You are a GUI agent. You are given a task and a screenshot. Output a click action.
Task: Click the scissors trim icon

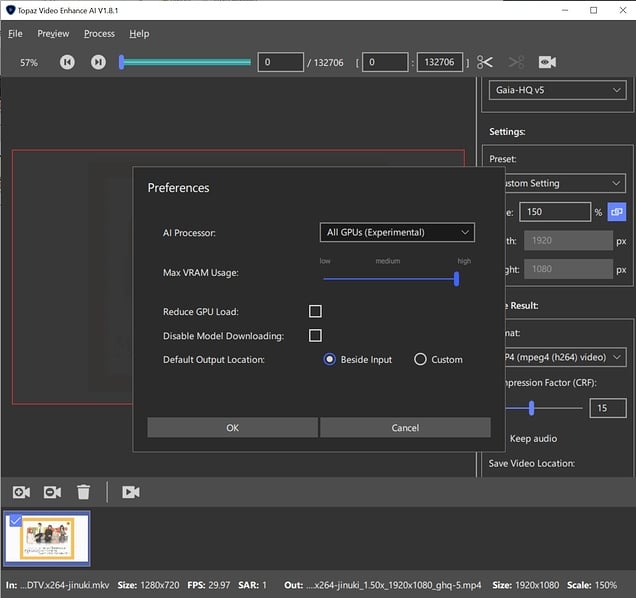tap(485, 62)
